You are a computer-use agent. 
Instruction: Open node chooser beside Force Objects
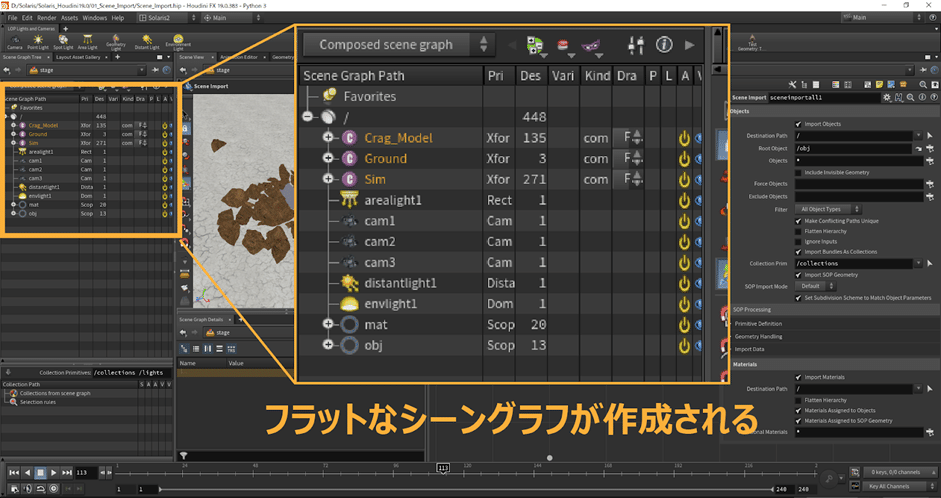930,184
